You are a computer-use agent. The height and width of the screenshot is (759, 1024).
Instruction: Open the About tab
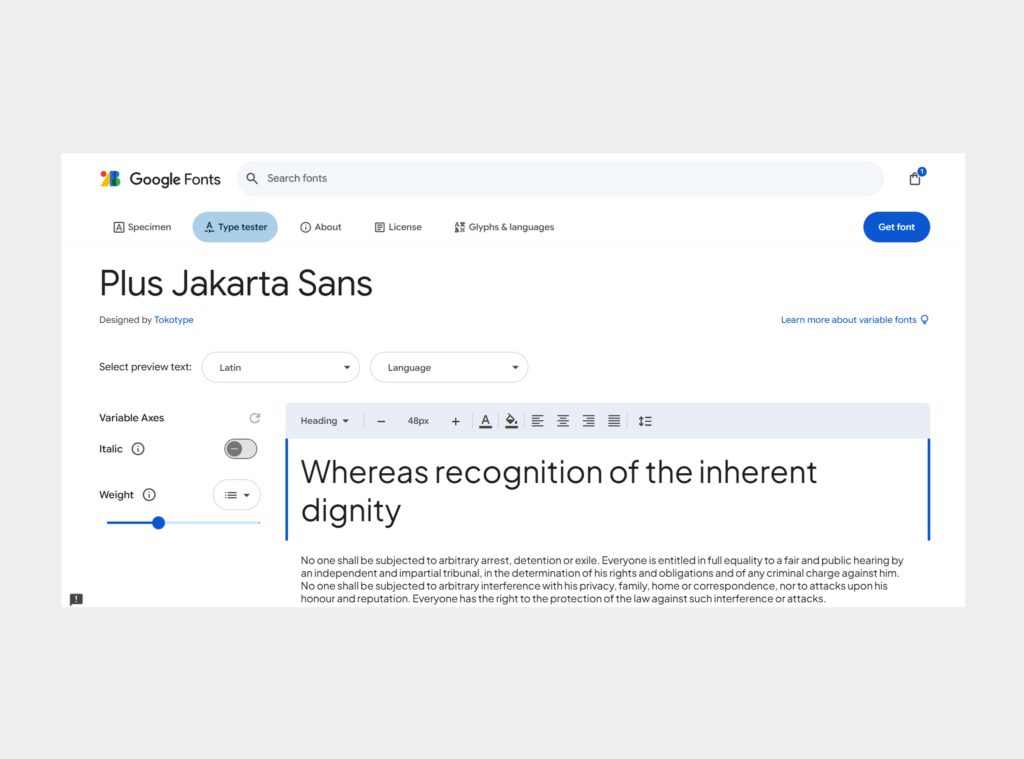321,227
